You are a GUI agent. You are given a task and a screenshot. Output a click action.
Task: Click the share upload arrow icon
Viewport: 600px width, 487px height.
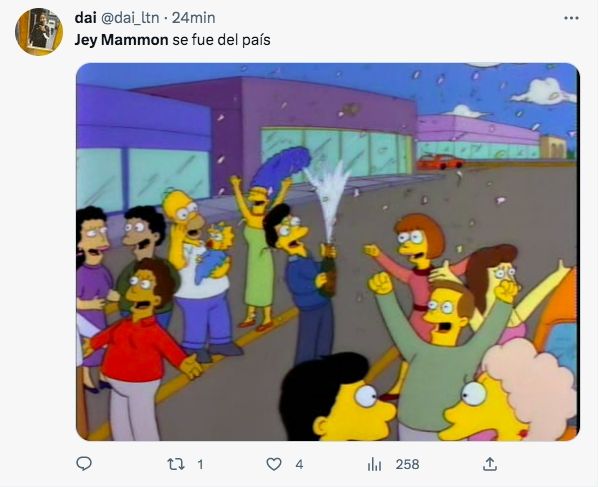[490, 464]
